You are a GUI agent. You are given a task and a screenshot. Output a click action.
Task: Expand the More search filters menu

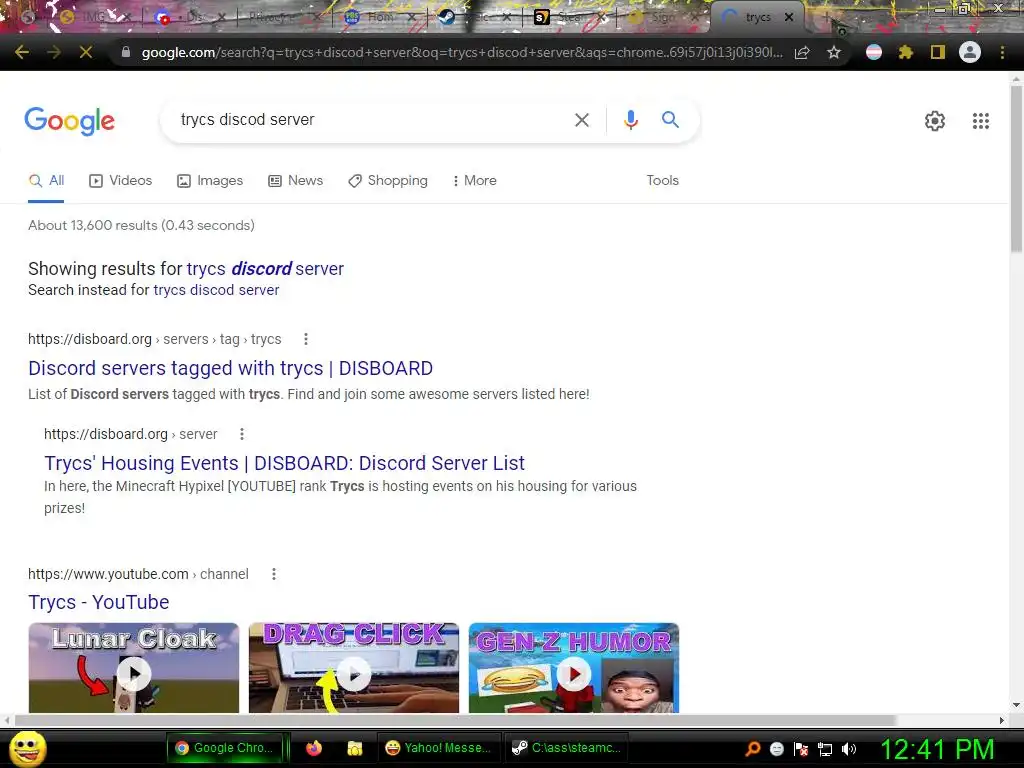[475, 180]
